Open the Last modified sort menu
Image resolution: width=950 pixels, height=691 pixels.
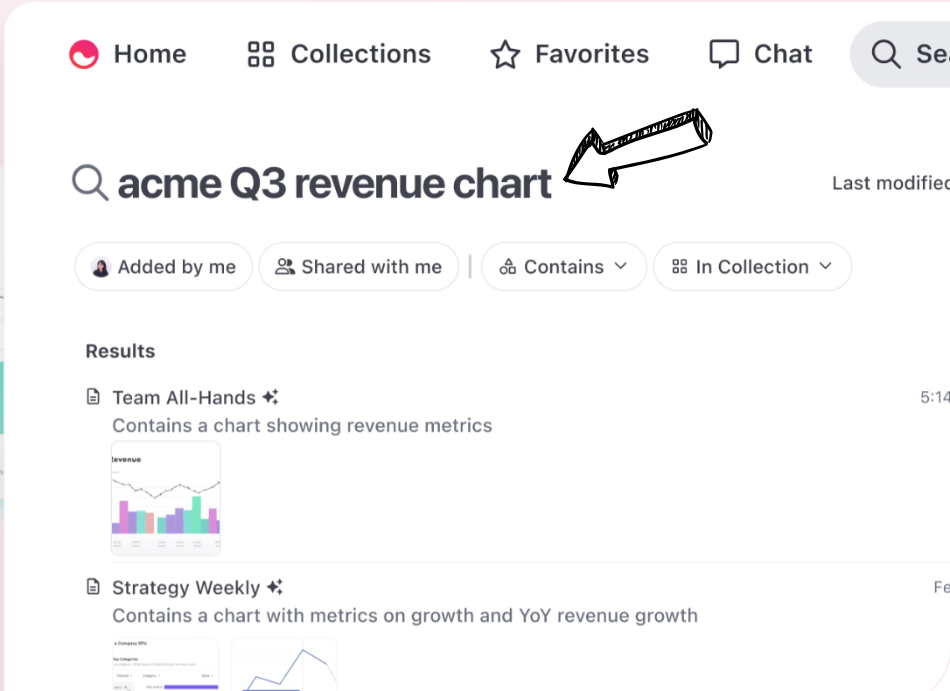click(x=890, y=183)
